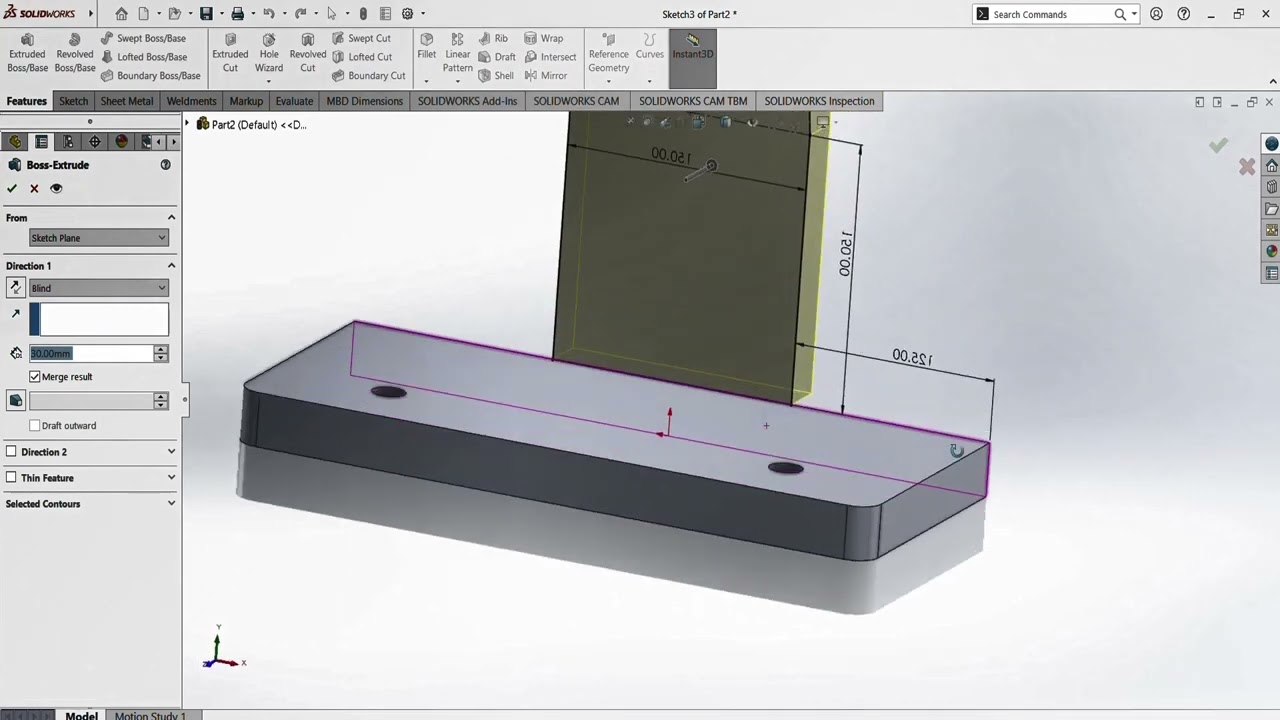Click the Save icon

pos(206,14)
